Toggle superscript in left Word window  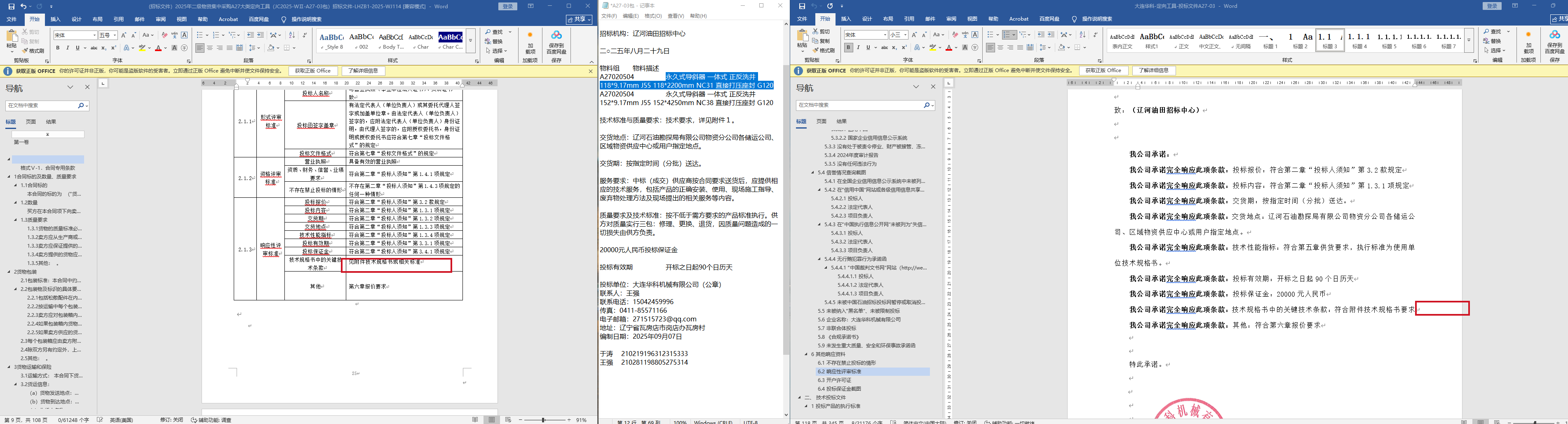[114, 48]
